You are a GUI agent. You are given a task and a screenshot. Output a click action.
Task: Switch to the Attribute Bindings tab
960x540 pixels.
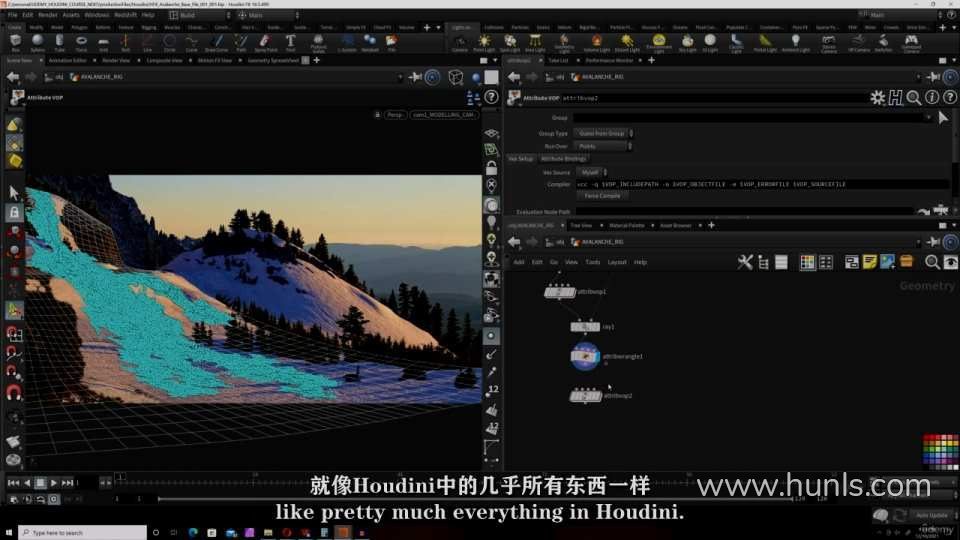click(x=563, y=159)
